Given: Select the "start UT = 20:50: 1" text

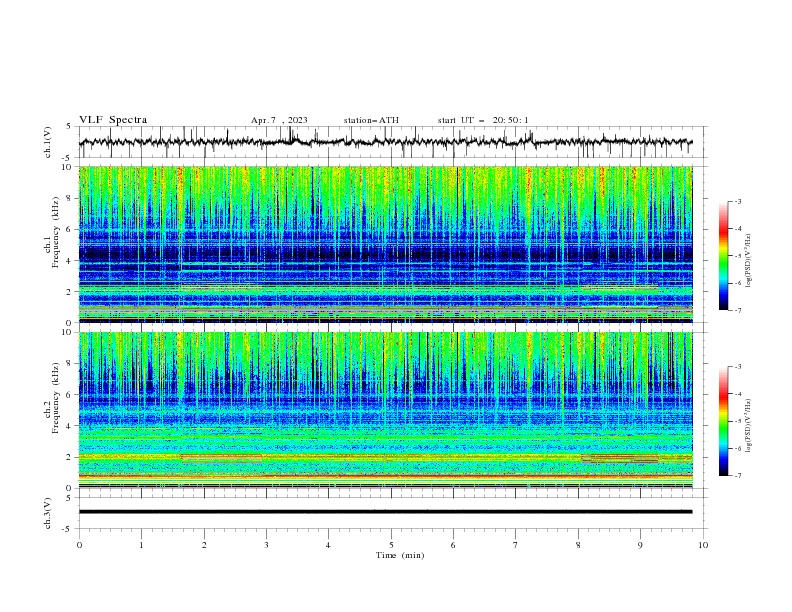Looking at the screenshot, I should tap(483, 120).
